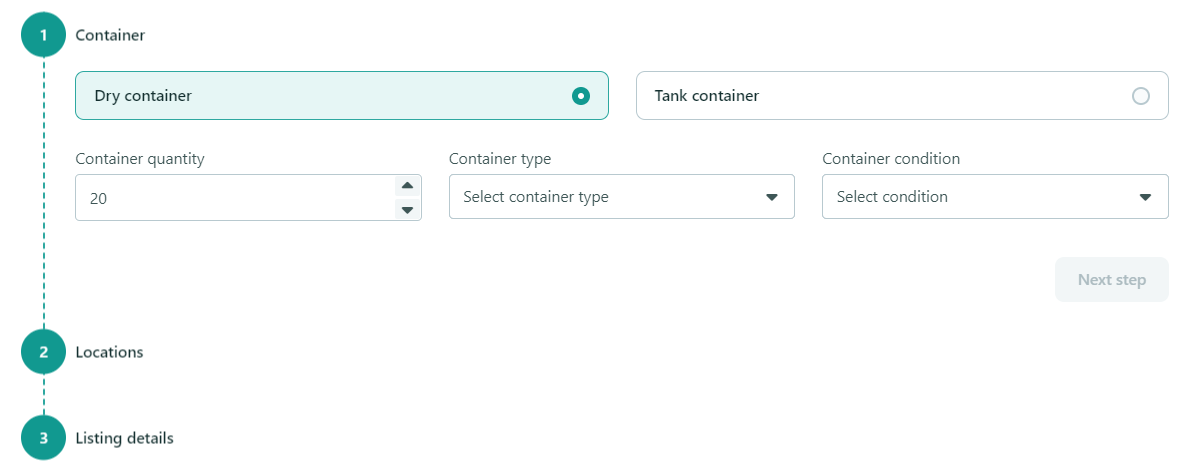
Task: Go to the Listing details step label
Action: 125,439
